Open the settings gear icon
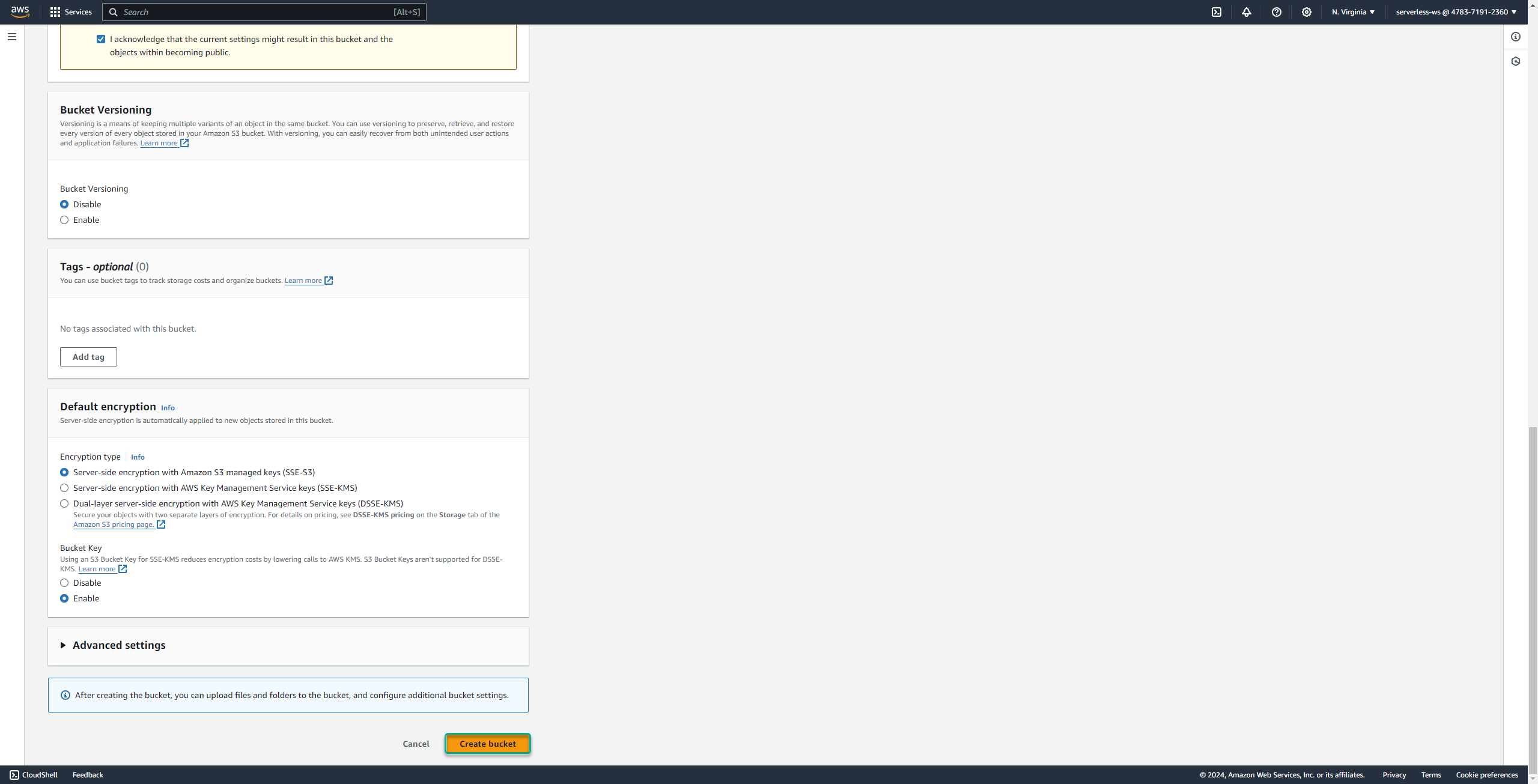The width and height of the screenshot is (1538, 784). click(1307, 12)
